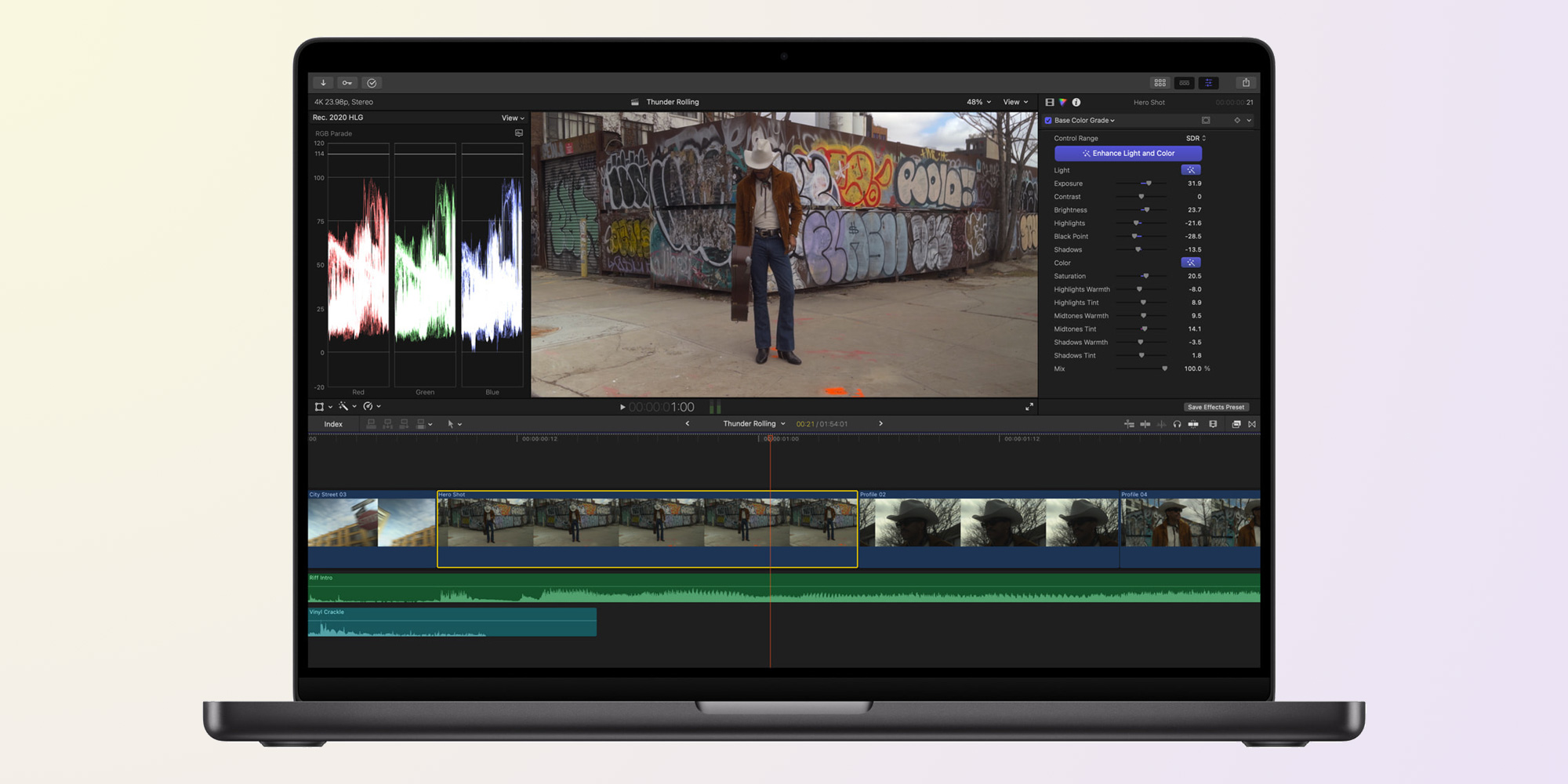
Task: Click the Info inspector icon
Action: pos(1076,103)
